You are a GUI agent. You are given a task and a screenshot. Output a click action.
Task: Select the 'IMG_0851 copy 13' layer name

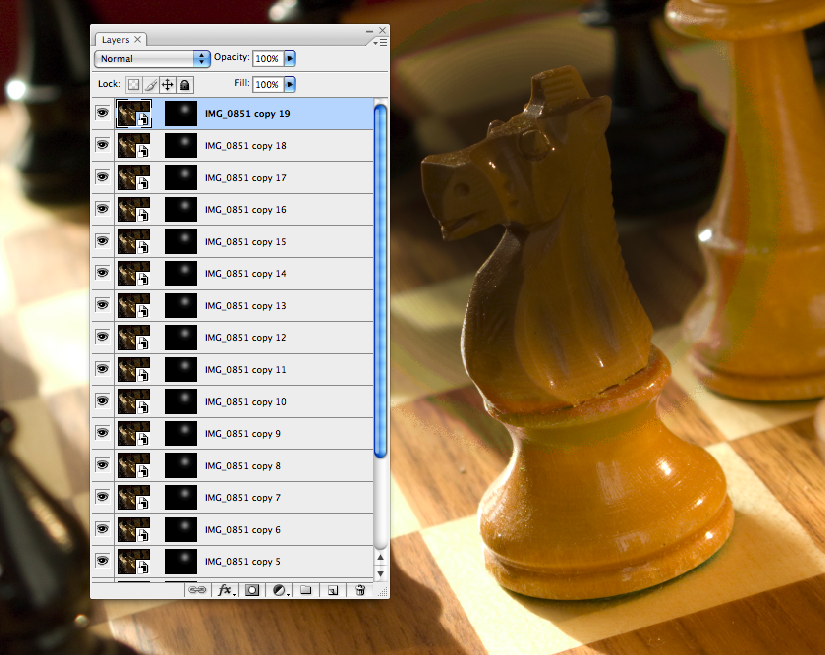(246, 306)
